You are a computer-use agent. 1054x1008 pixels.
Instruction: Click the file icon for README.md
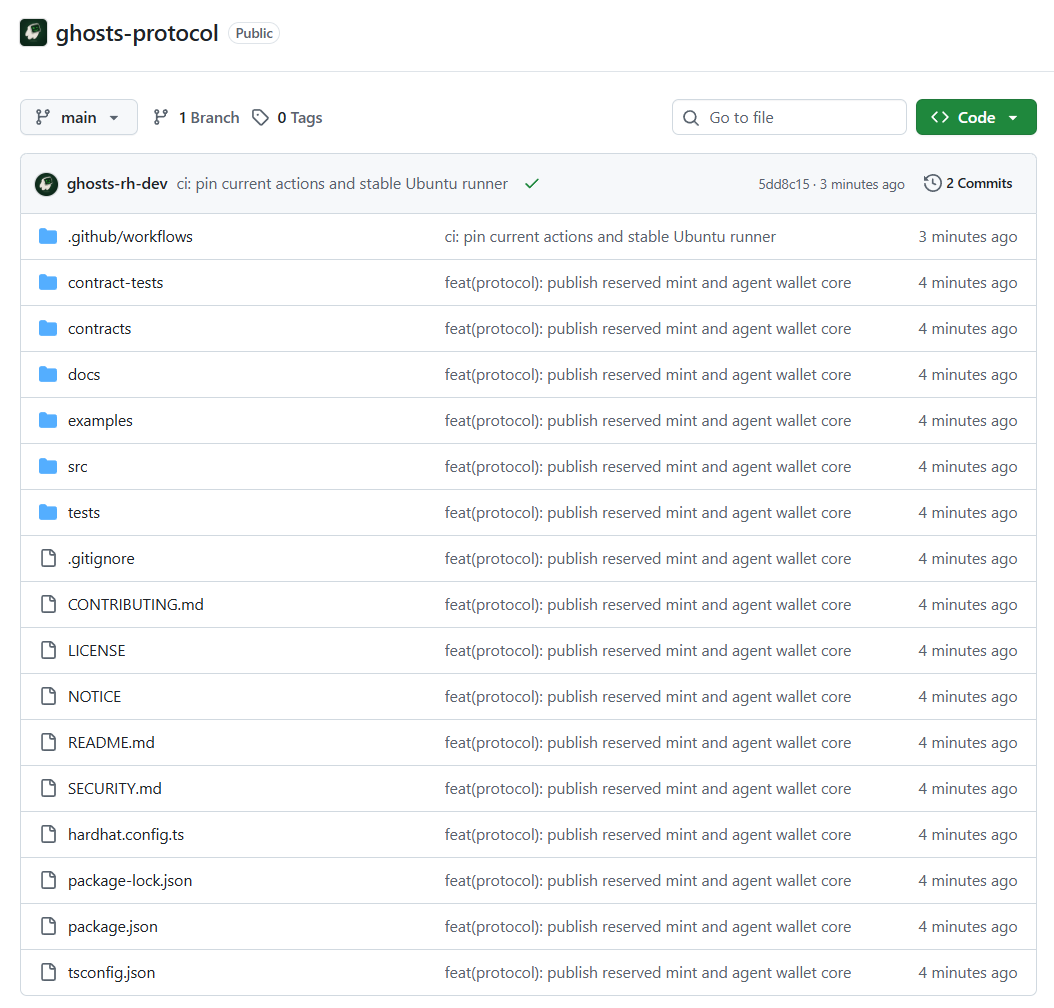coord(48,743)
